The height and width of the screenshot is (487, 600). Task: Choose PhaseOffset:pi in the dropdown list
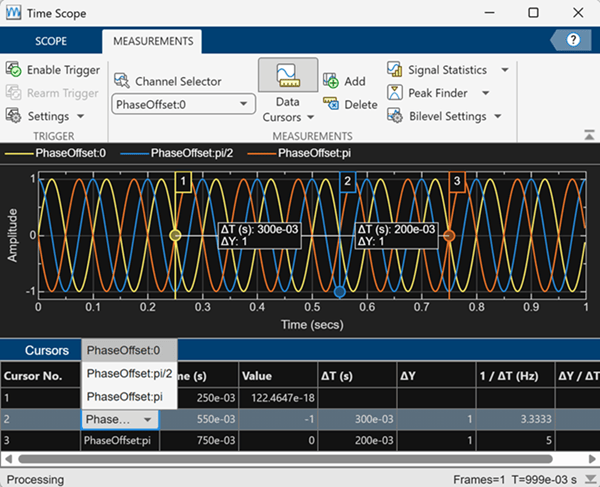pos(129,396)
